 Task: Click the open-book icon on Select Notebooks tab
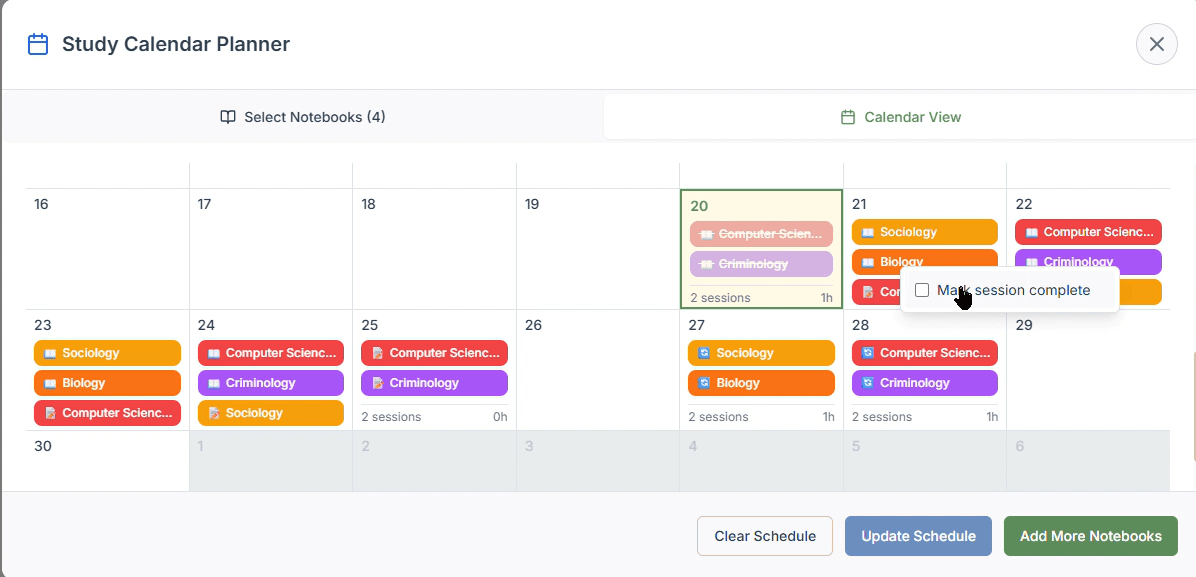(229, 116)
